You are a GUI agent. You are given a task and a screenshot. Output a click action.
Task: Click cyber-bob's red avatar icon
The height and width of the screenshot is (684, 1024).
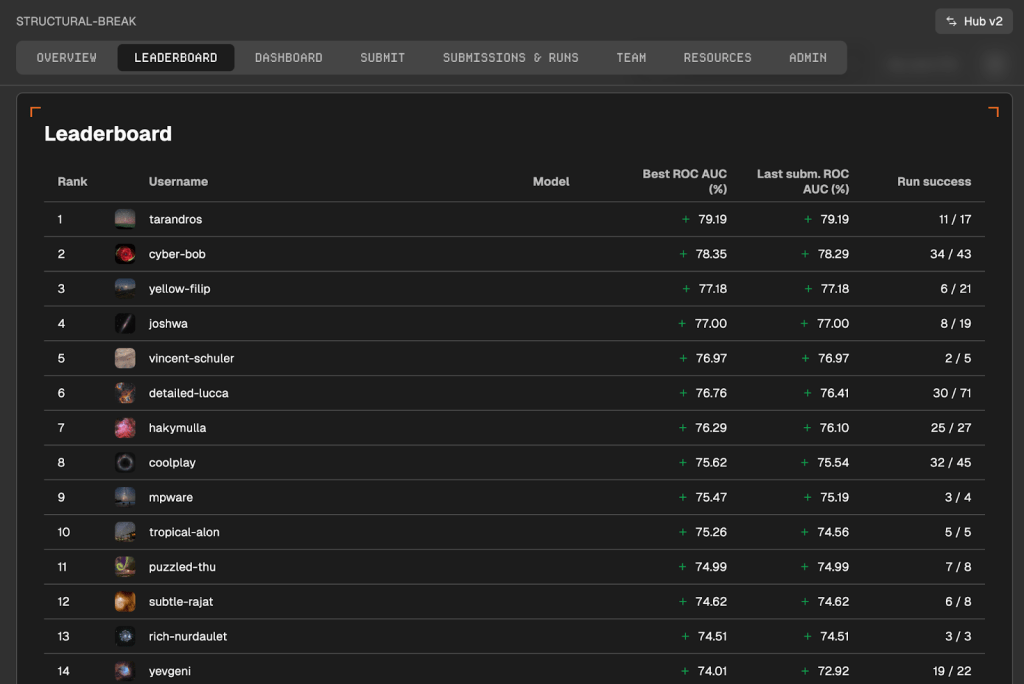[x=125, y=254]
